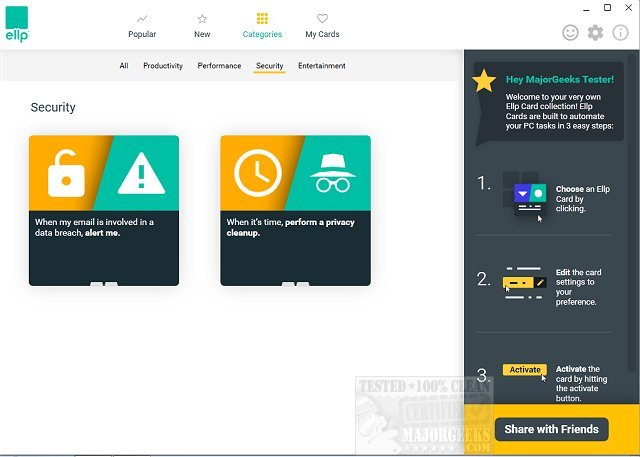
Task: Maximize the Ellp window
Action: [607, 8]
